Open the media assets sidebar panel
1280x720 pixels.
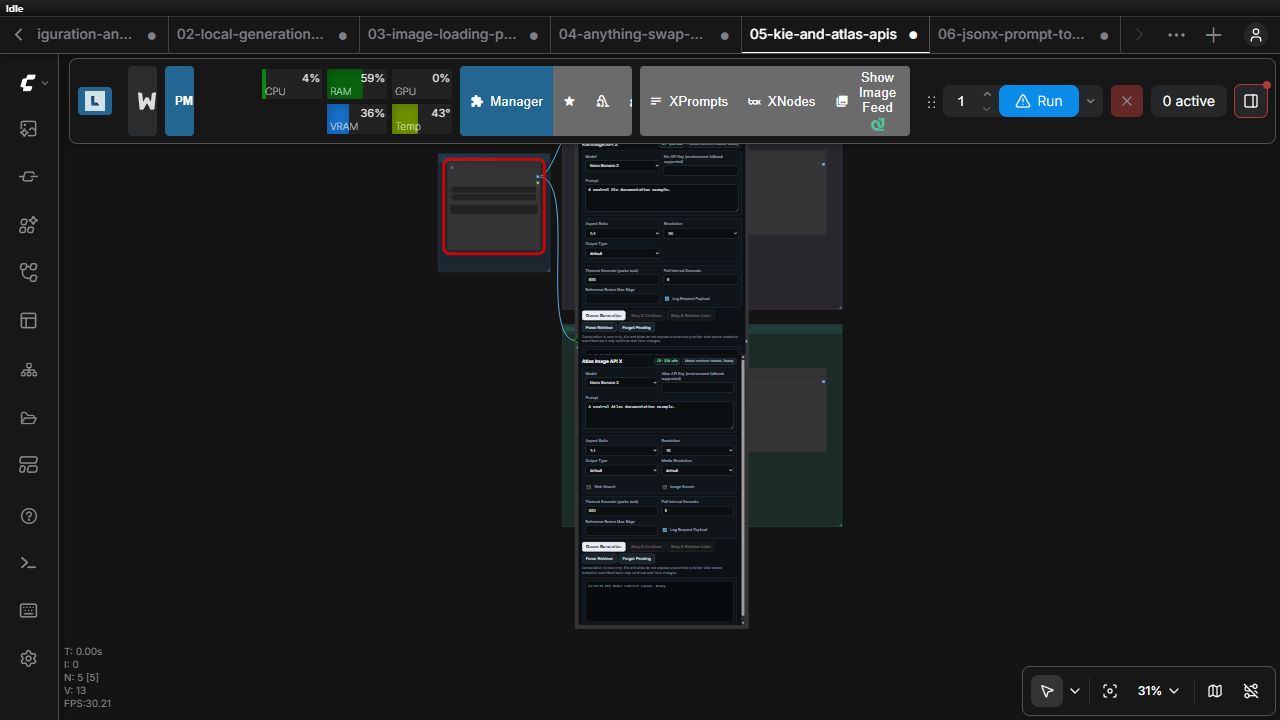click(28, 128)
